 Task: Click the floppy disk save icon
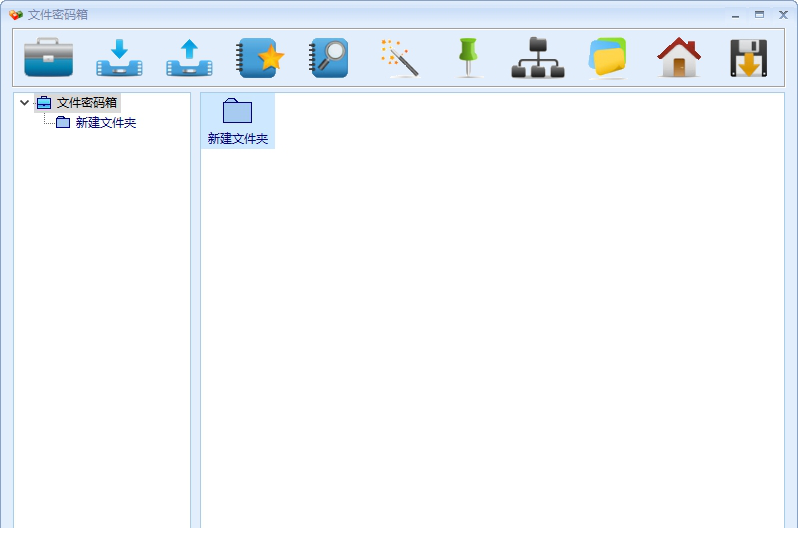[x=749, y=57]
